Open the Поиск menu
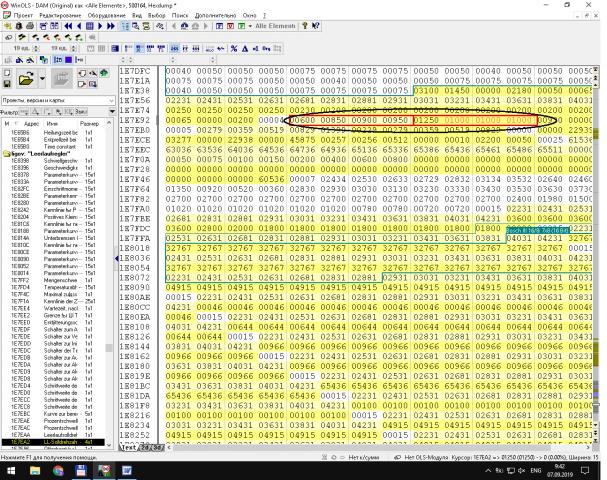Screen dimensions: 607x480 [180, 15]
